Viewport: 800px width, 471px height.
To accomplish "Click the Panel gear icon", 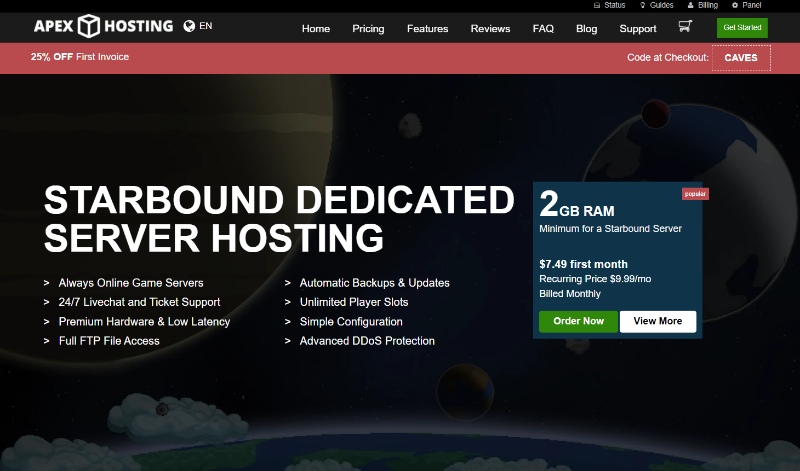I will pos(735,5).
